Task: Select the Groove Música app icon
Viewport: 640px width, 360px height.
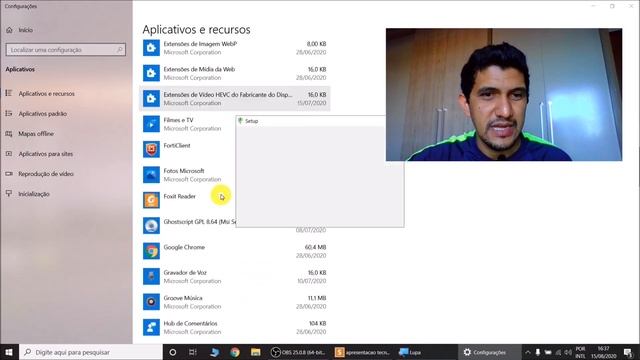Action: pos(151,302)
